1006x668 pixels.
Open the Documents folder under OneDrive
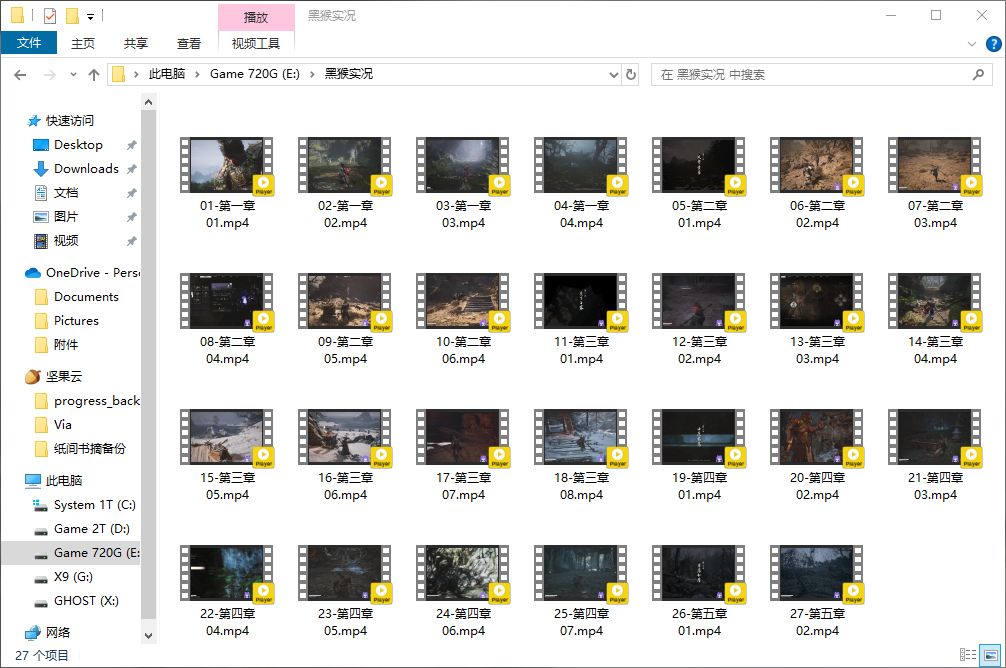86,296
